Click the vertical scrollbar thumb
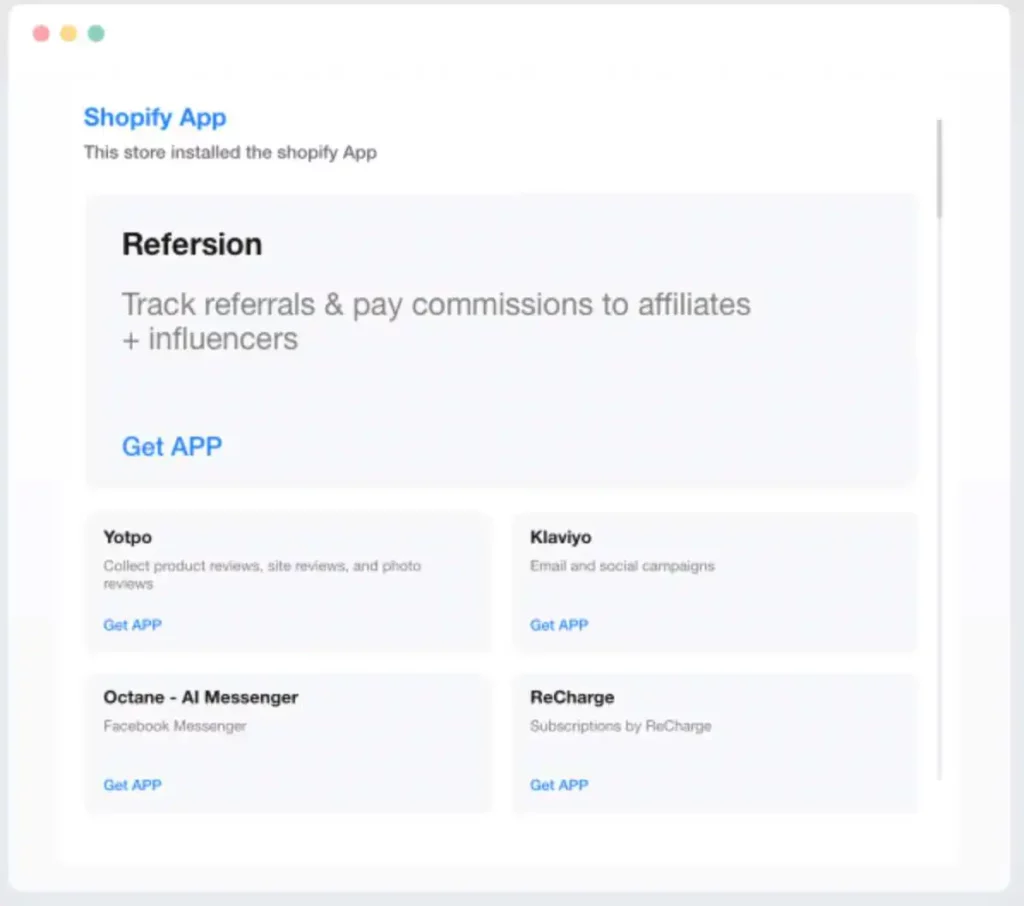 point(939,169)
